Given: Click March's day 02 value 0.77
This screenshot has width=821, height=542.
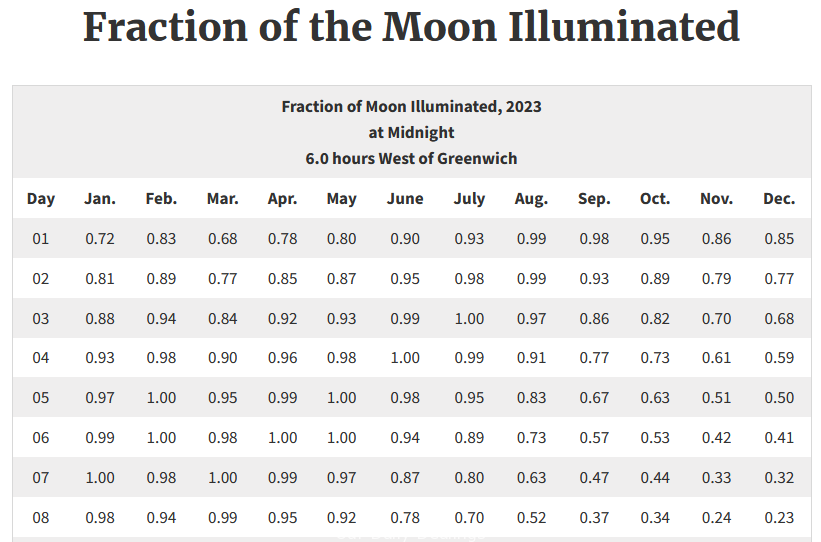Looking at the screenshot, I should (x=222, y=279).
